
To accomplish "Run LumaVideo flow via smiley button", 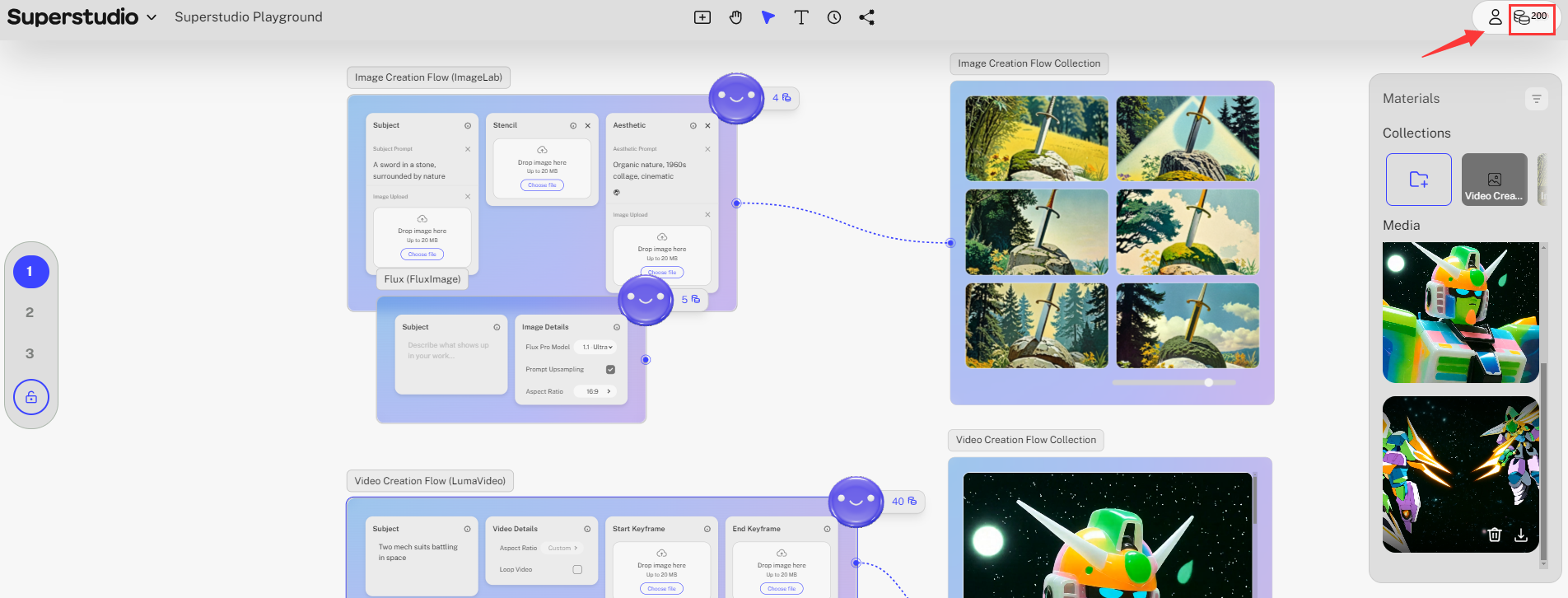I will (x=856, y=502).
